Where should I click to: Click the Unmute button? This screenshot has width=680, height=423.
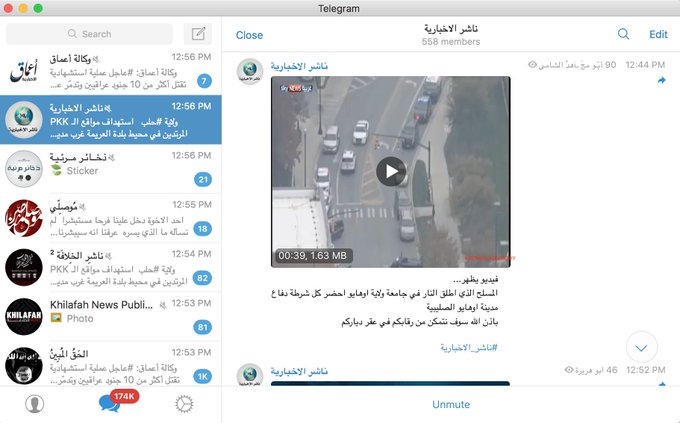tap(451, 404)
